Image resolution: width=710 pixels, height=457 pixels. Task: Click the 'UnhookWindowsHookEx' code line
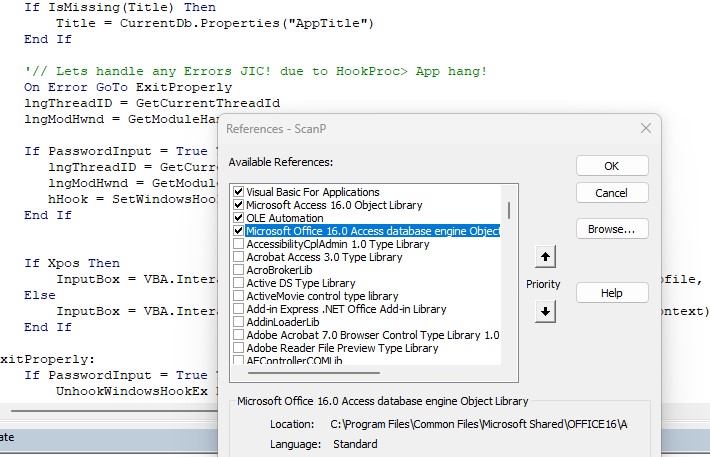point(136,391)
